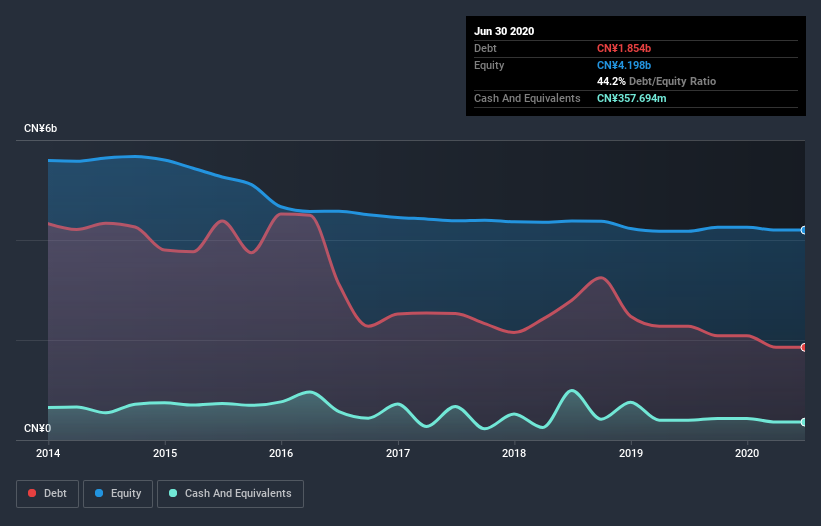Click the 2016 x-axis label

281,453
